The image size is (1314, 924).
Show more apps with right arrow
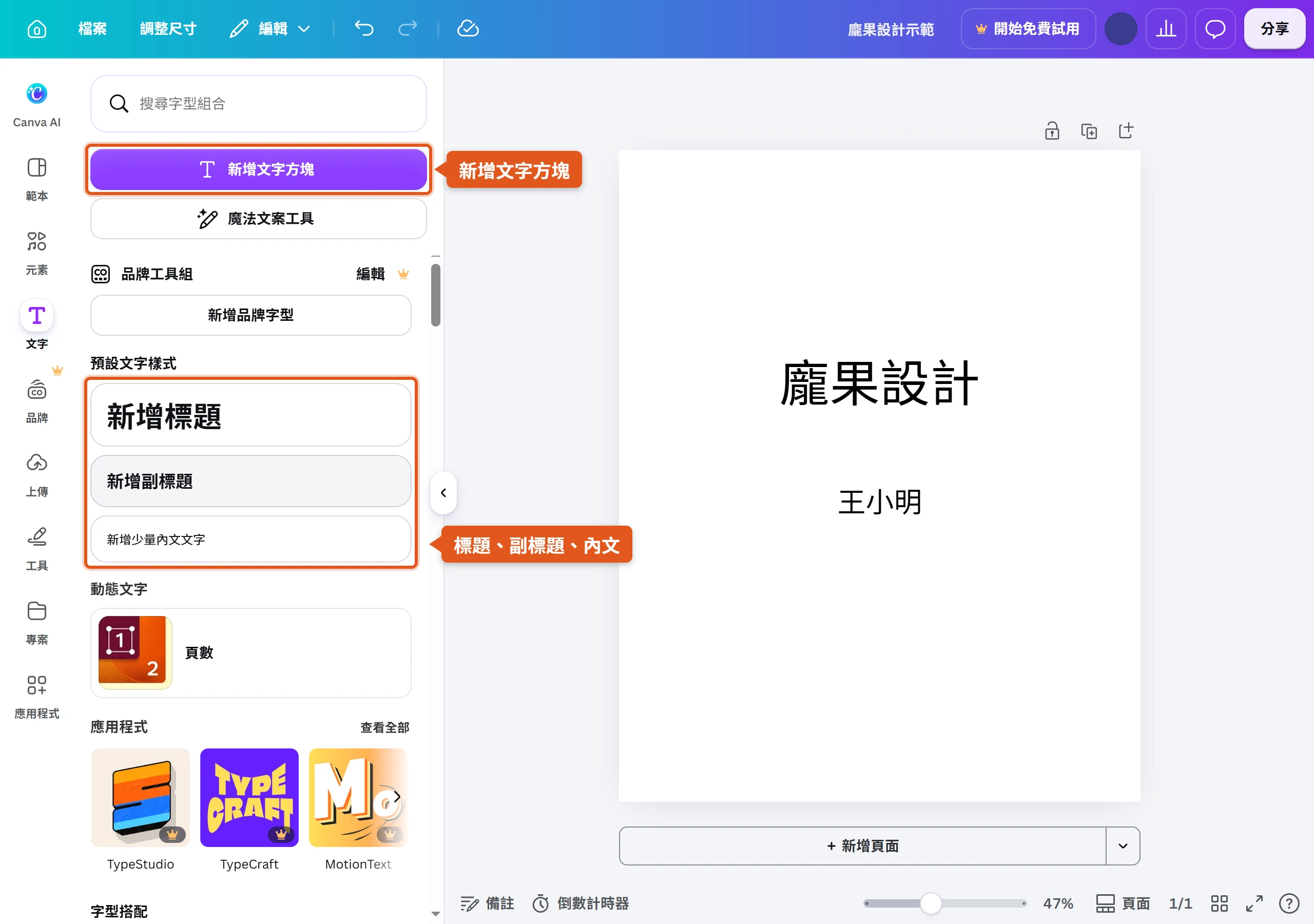tap(397, 796)
